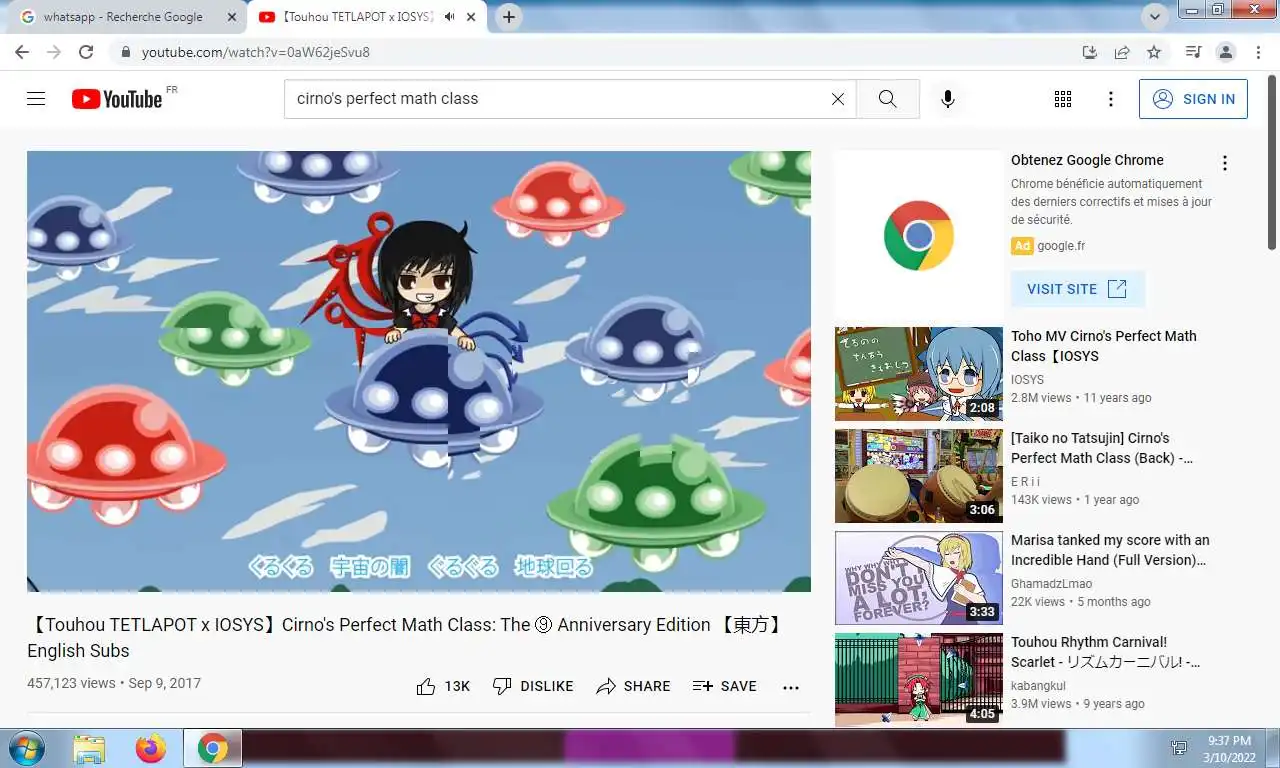Image resolution: width=1280 pixels, height=768 pixels.
Task: Click the magnifier search button
Action: click(x=887, y=99)
